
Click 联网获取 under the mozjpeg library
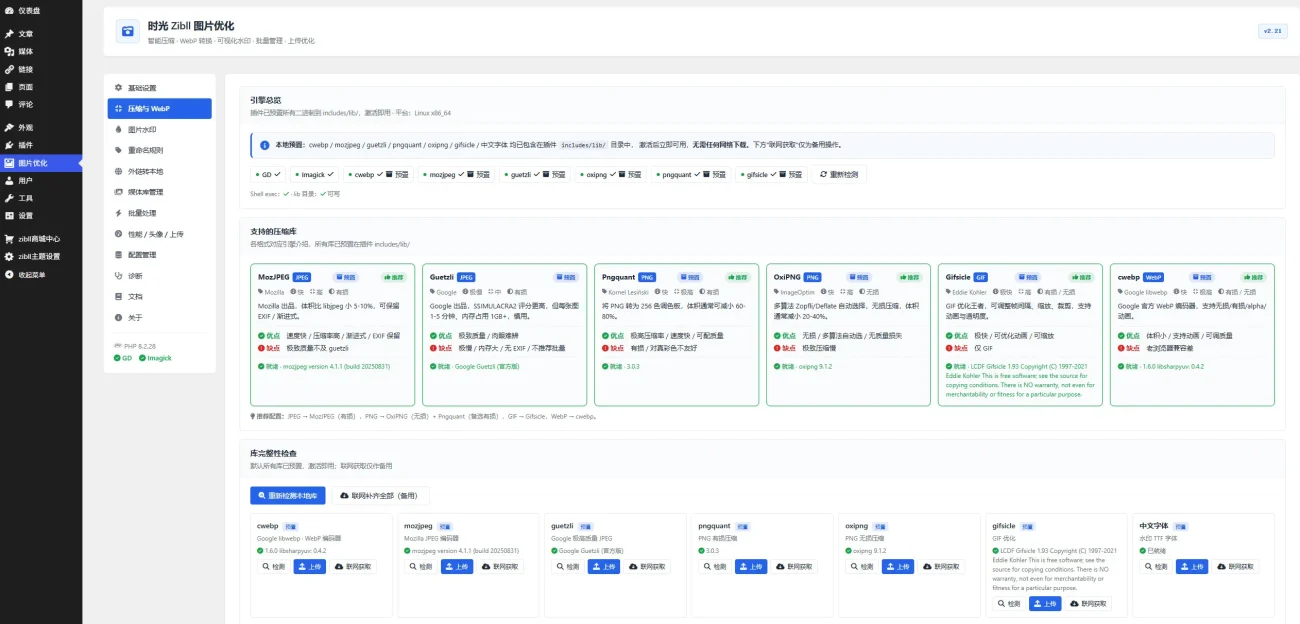coord(501,566)
